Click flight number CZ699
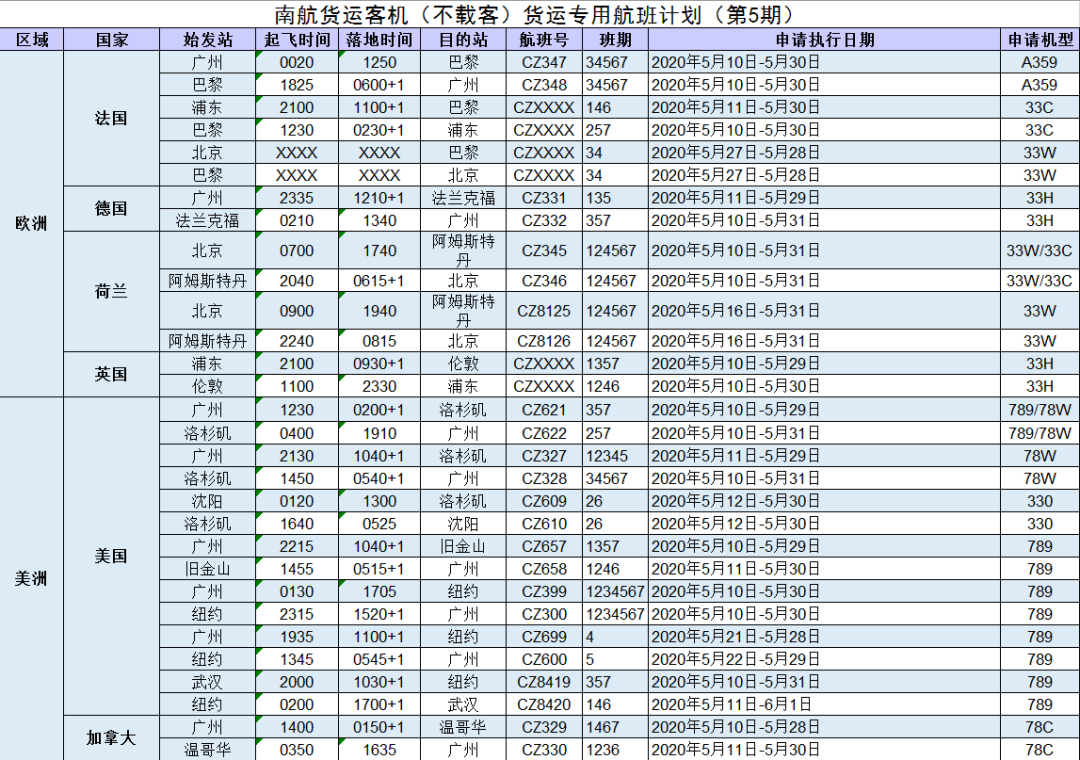 [x=544, y=637]
